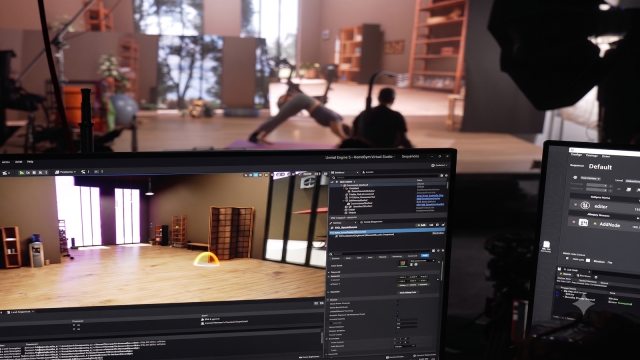Open the Platforms dropdown in the main toolbar
Image resolution: width=640 pixels, height=360 pixels.
(x=65, y=172)
